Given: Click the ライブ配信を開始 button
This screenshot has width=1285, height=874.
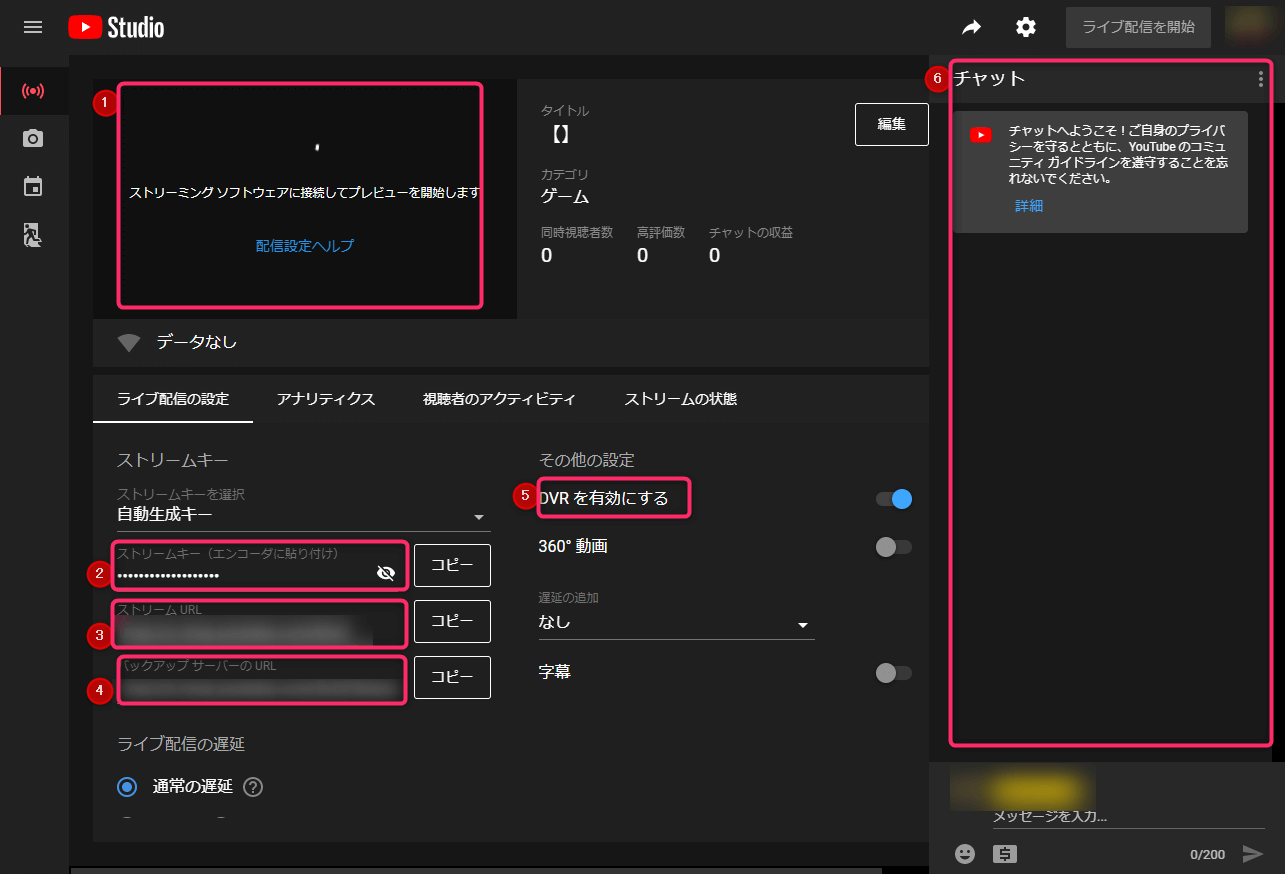Looking at the screenshot, I should (x=1138, y=27).
